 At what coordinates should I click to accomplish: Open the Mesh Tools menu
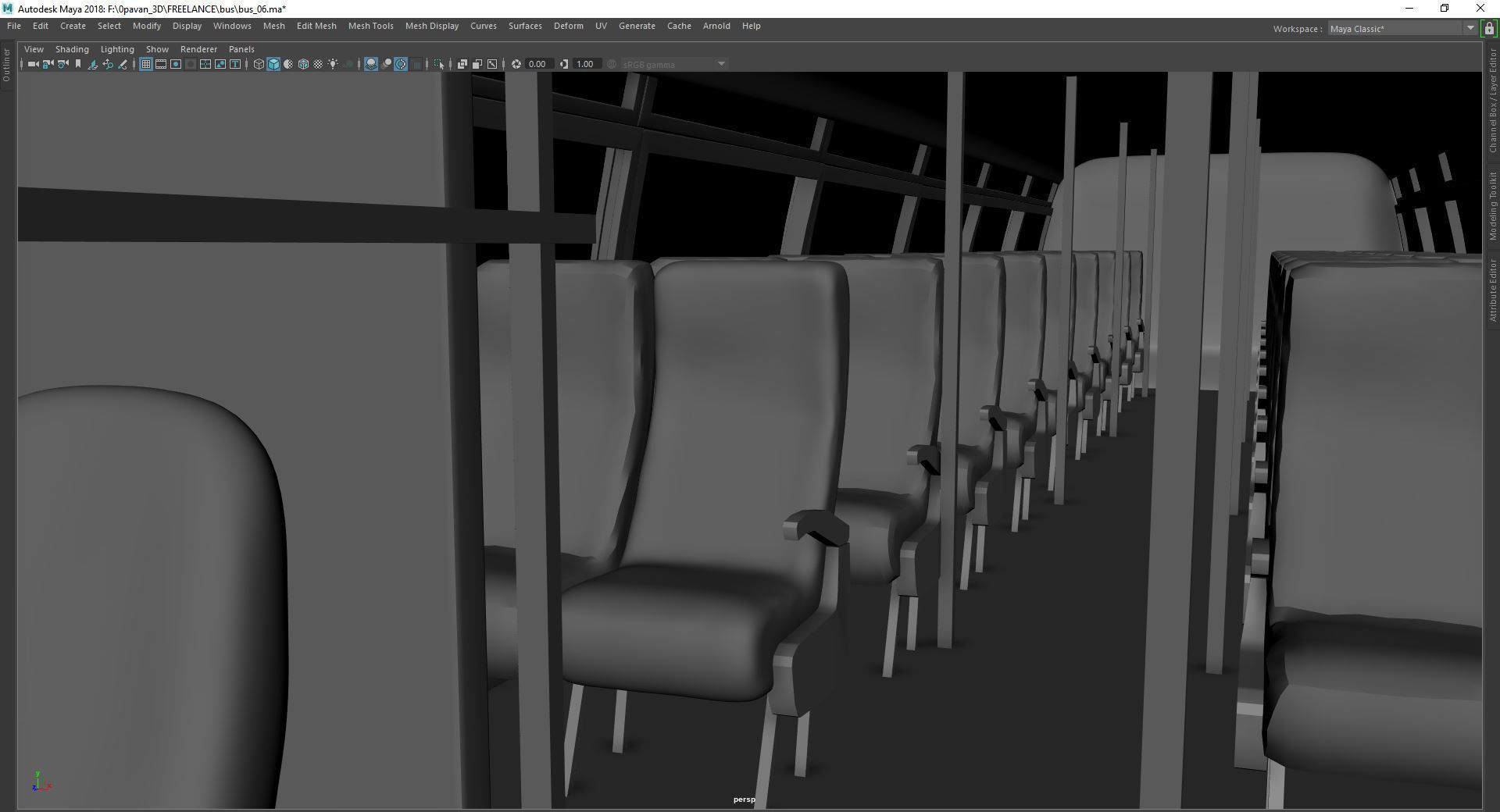(371, 26)
